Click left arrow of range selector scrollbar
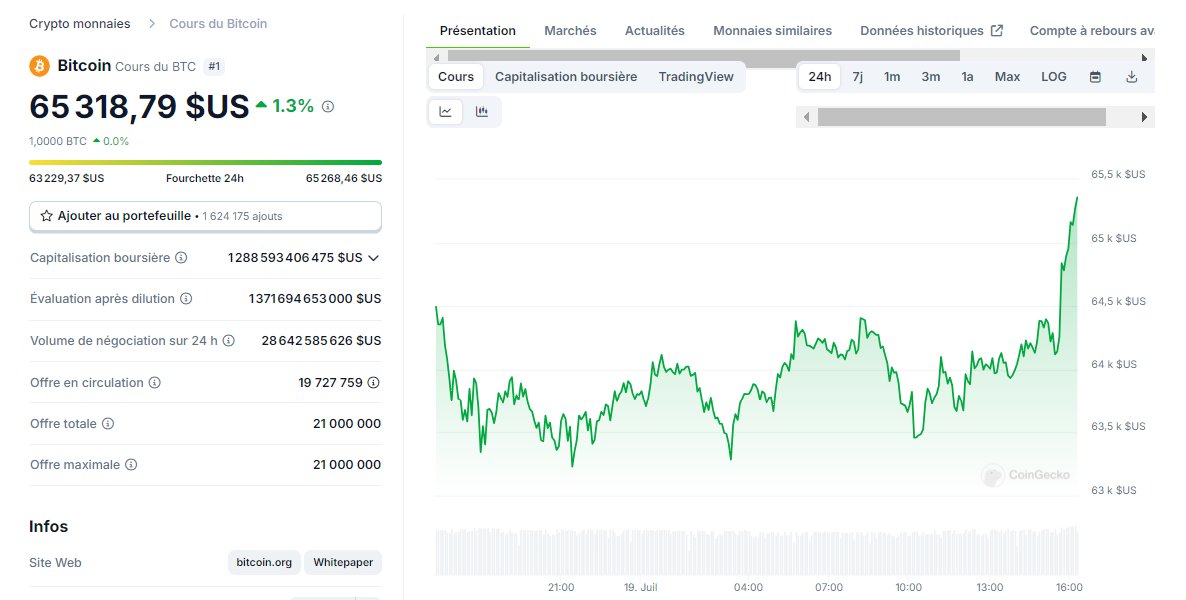 click(x=806, y=117)
